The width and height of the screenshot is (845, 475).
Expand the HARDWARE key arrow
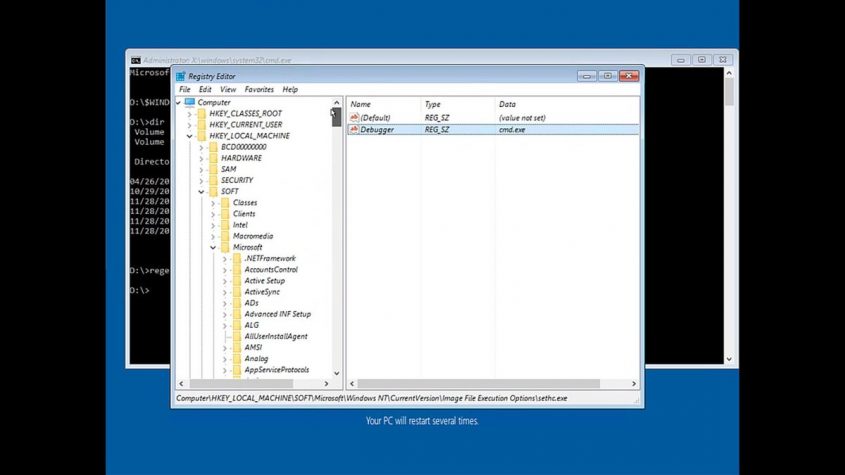[201, 158]
